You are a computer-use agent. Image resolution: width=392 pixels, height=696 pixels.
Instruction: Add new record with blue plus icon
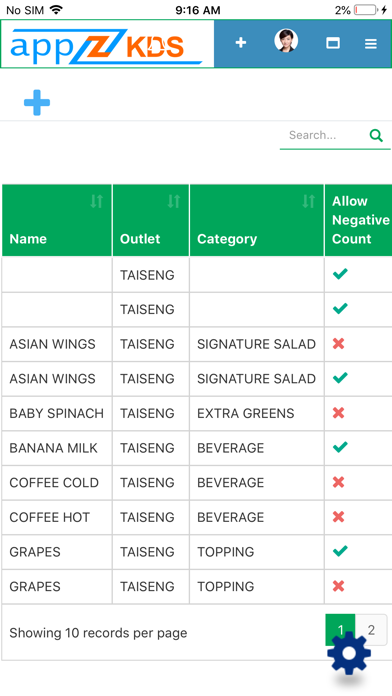37,103
